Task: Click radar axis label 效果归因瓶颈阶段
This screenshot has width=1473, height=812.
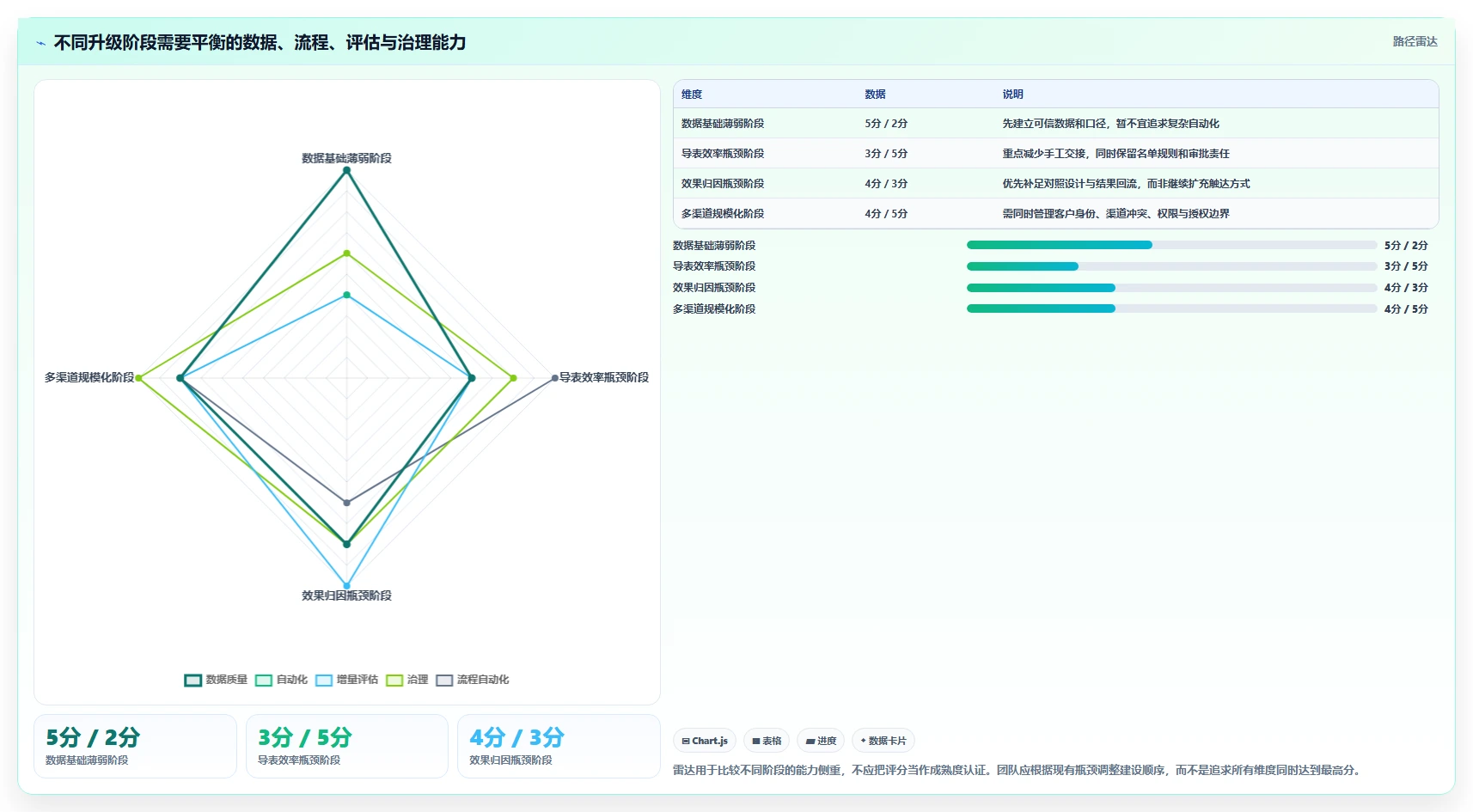Action: 346,595
